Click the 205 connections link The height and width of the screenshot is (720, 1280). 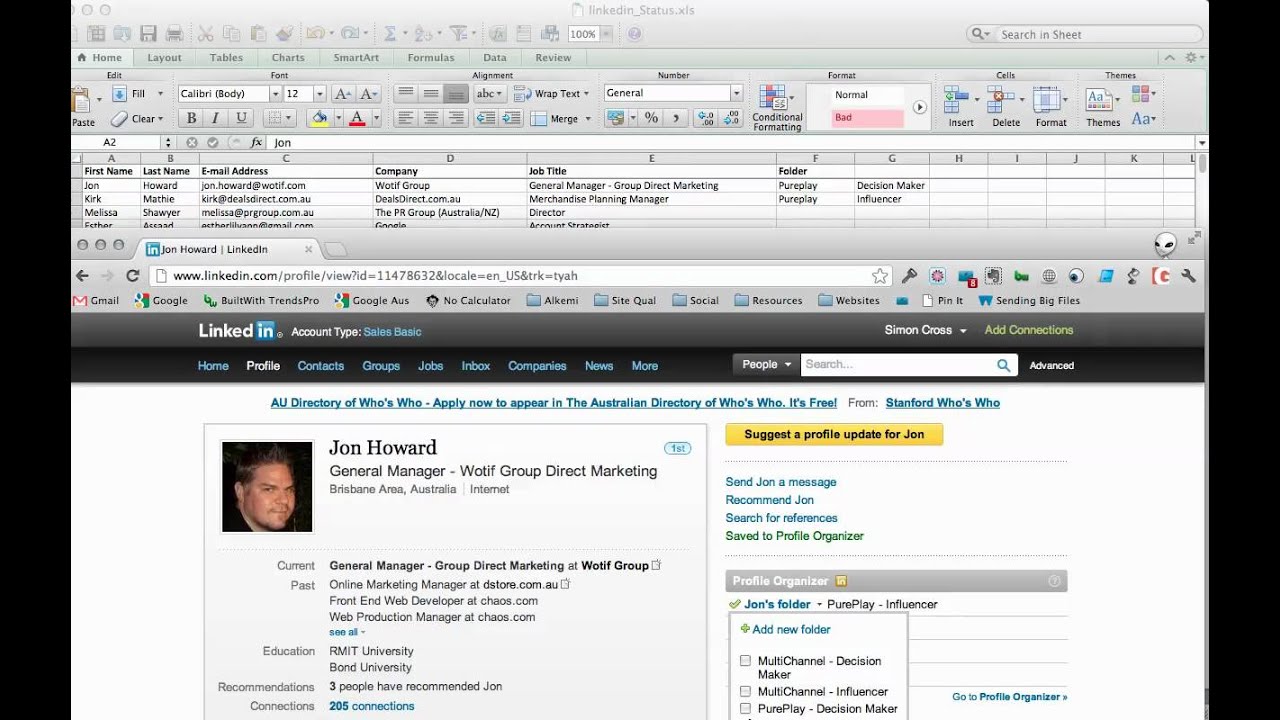click(372, 706)
